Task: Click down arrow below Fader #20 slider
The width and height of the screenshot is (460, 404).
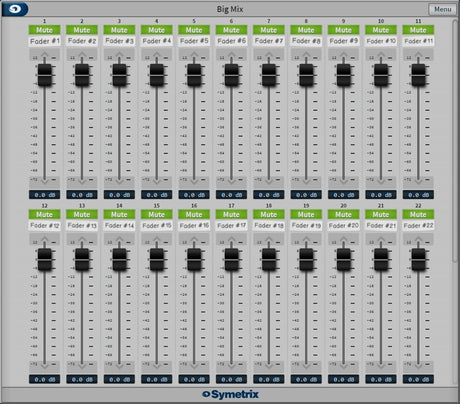Action: tap(343, 366)
